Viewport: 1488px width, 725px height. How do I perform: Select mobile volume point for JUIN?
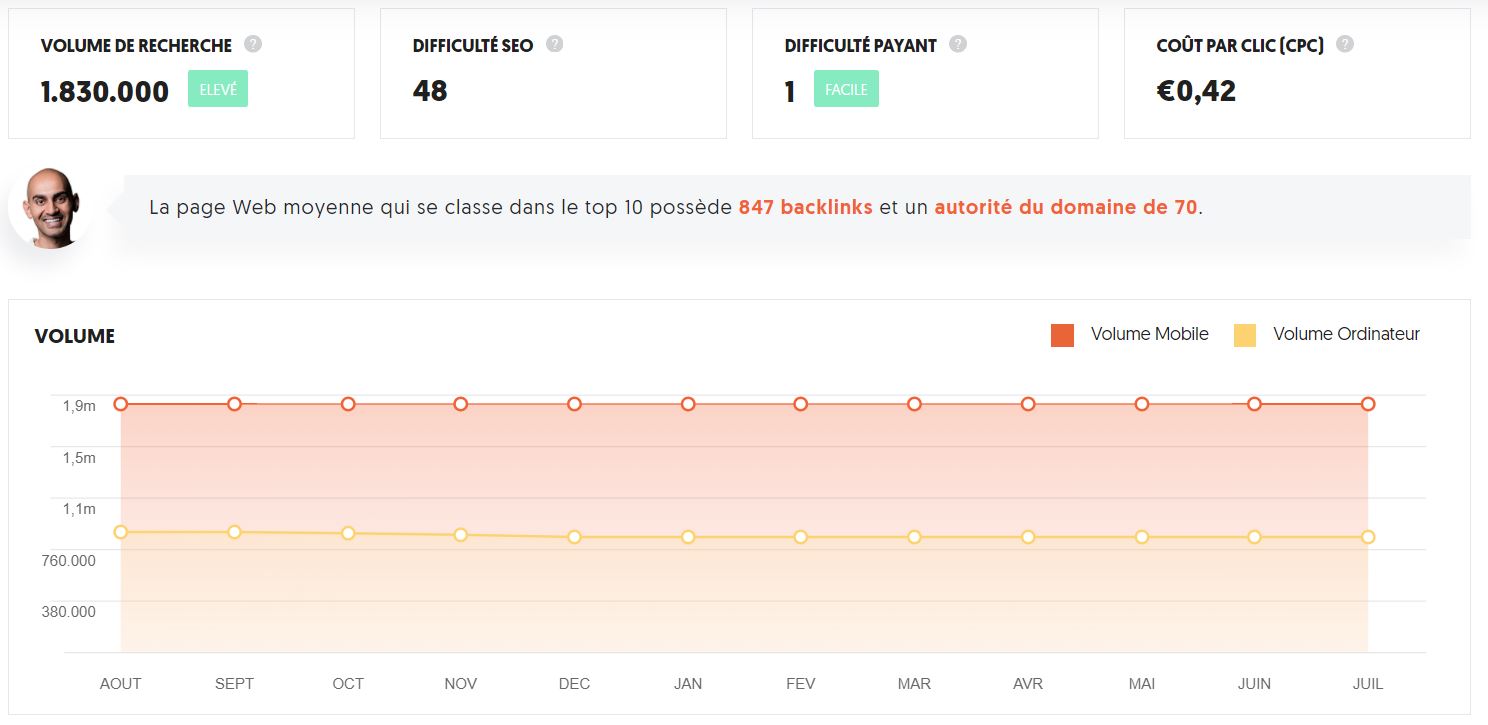[1254, 404]
